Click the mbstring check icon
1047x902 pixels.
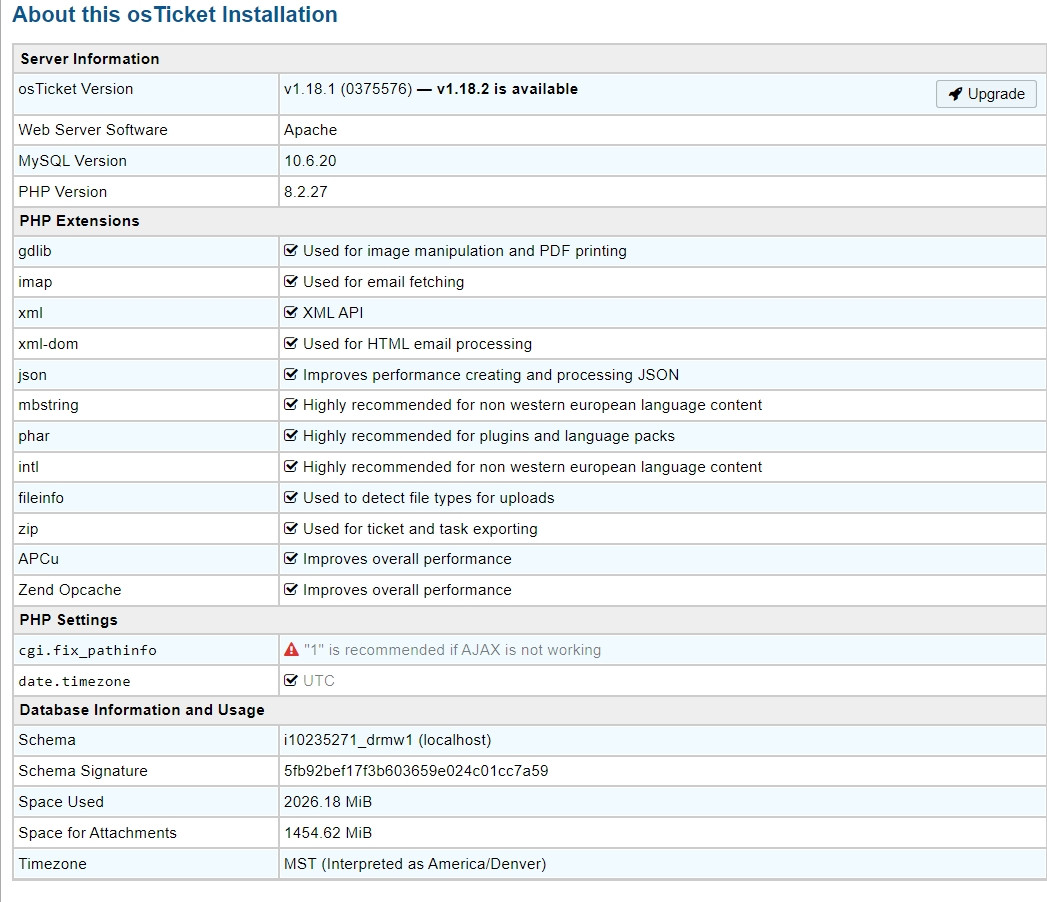click(290, 404)
